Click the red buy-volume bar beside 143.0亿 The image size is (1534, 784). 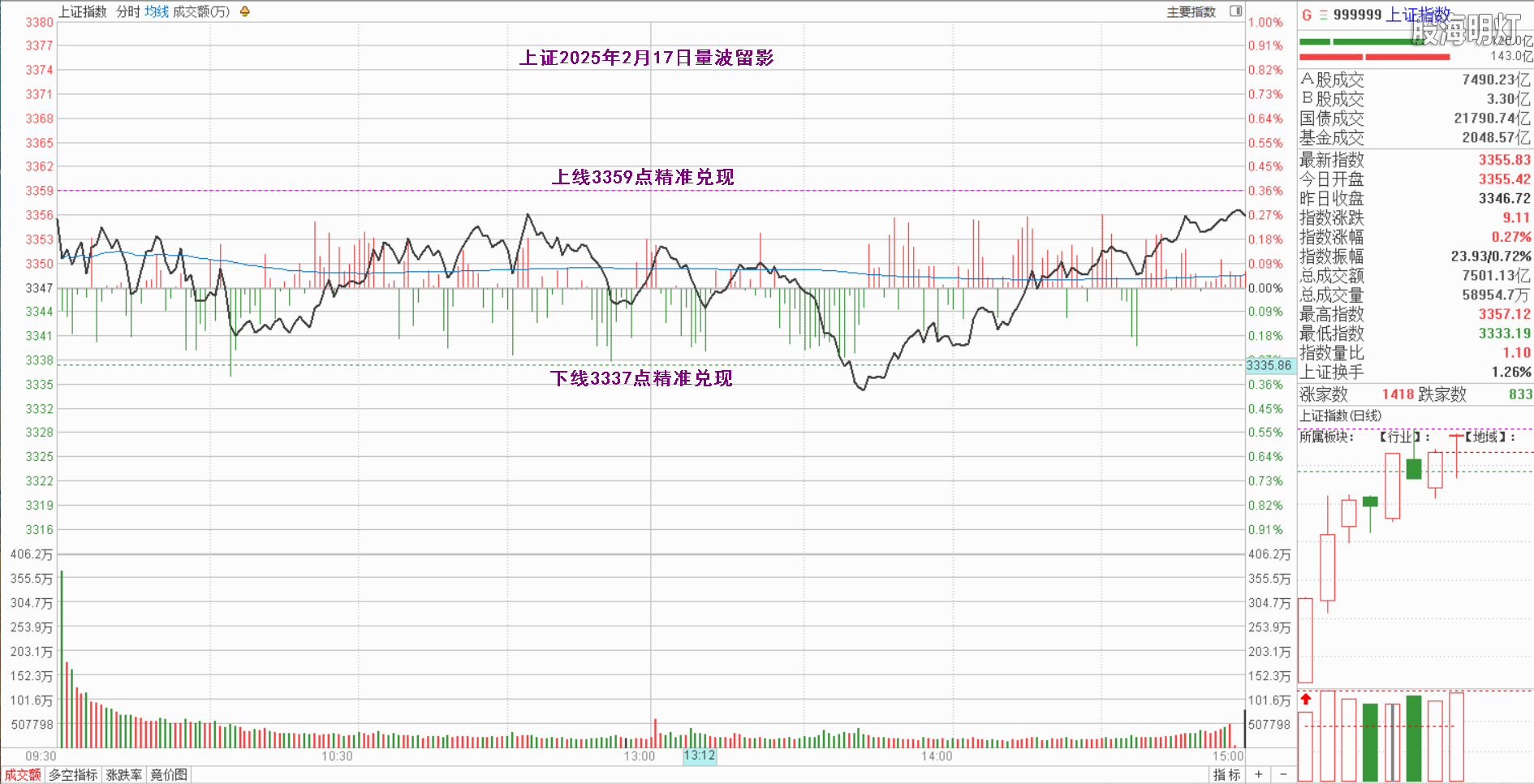click(1374, 57)
